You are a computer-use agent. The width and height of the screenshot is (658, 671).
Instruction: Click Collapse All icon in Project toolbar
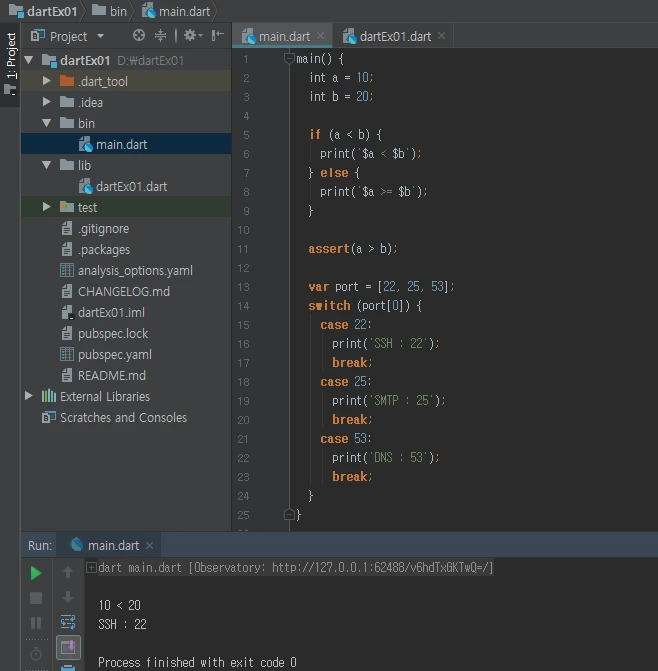[160, 36]
